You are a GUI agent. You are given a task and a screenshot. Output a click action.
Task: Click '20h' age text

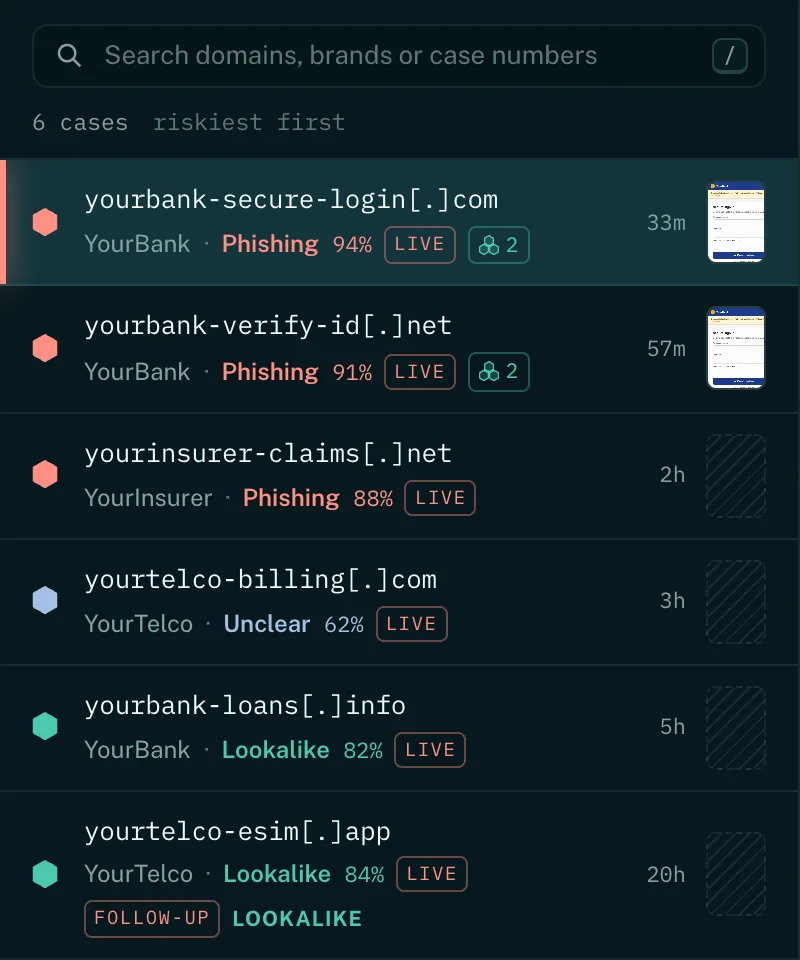click(666, 875)
